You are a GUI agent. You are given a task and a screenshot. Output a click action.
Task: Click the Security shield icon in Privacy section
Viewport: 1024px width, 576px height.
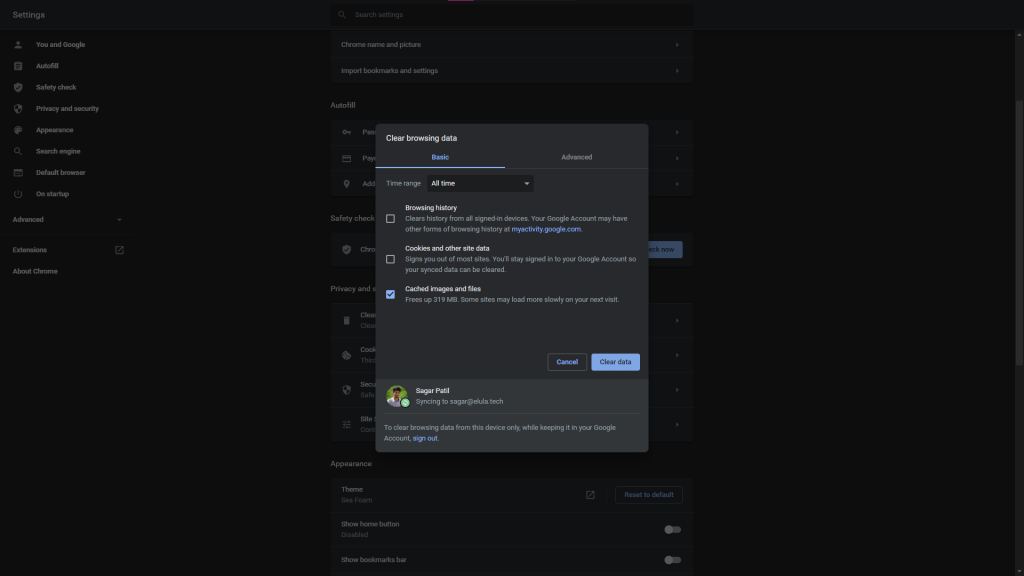click(347, 390)
